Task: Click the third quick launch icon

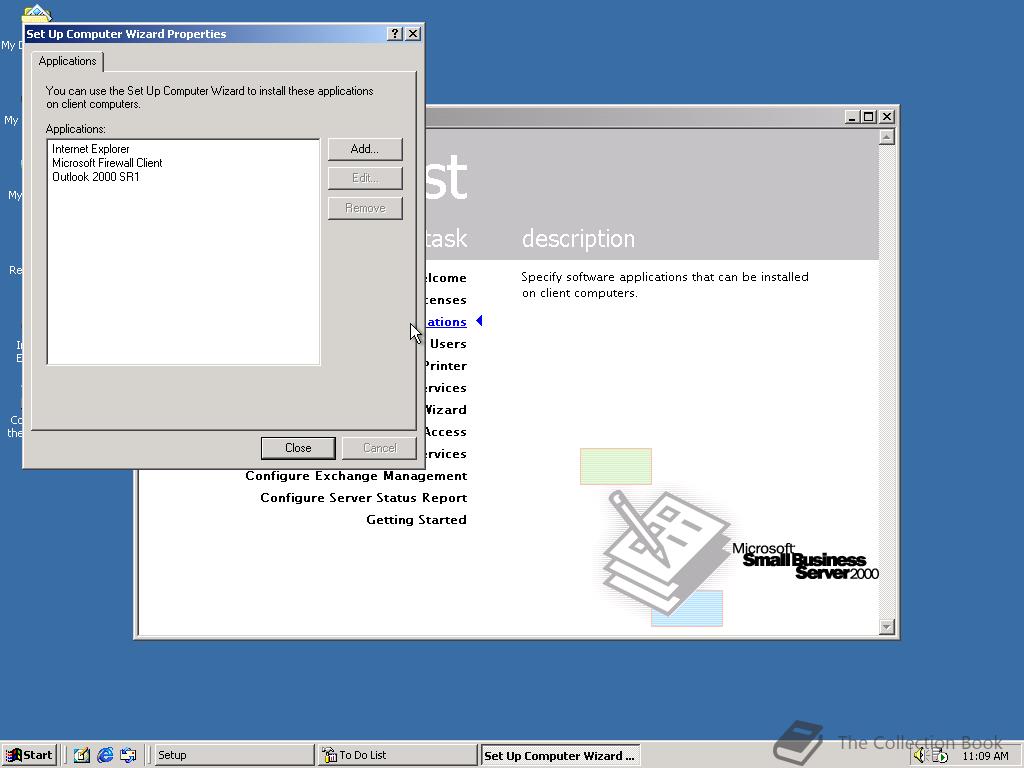Action: (128, 755)
